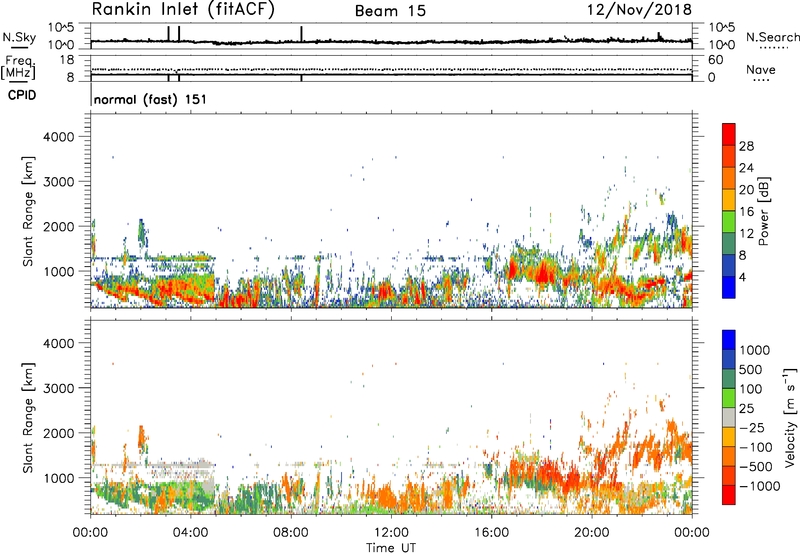The height and width of the screenshot is (554, 800).
Task: Click the orange velocity patch near 12:00
Action: click(x=385, y=496)
